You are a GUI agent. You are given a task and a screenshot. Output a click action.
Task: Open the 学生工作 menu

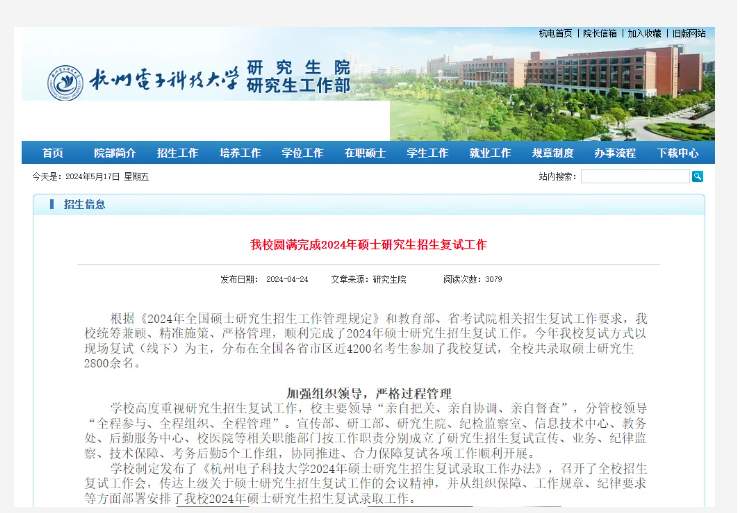[427, 153]
